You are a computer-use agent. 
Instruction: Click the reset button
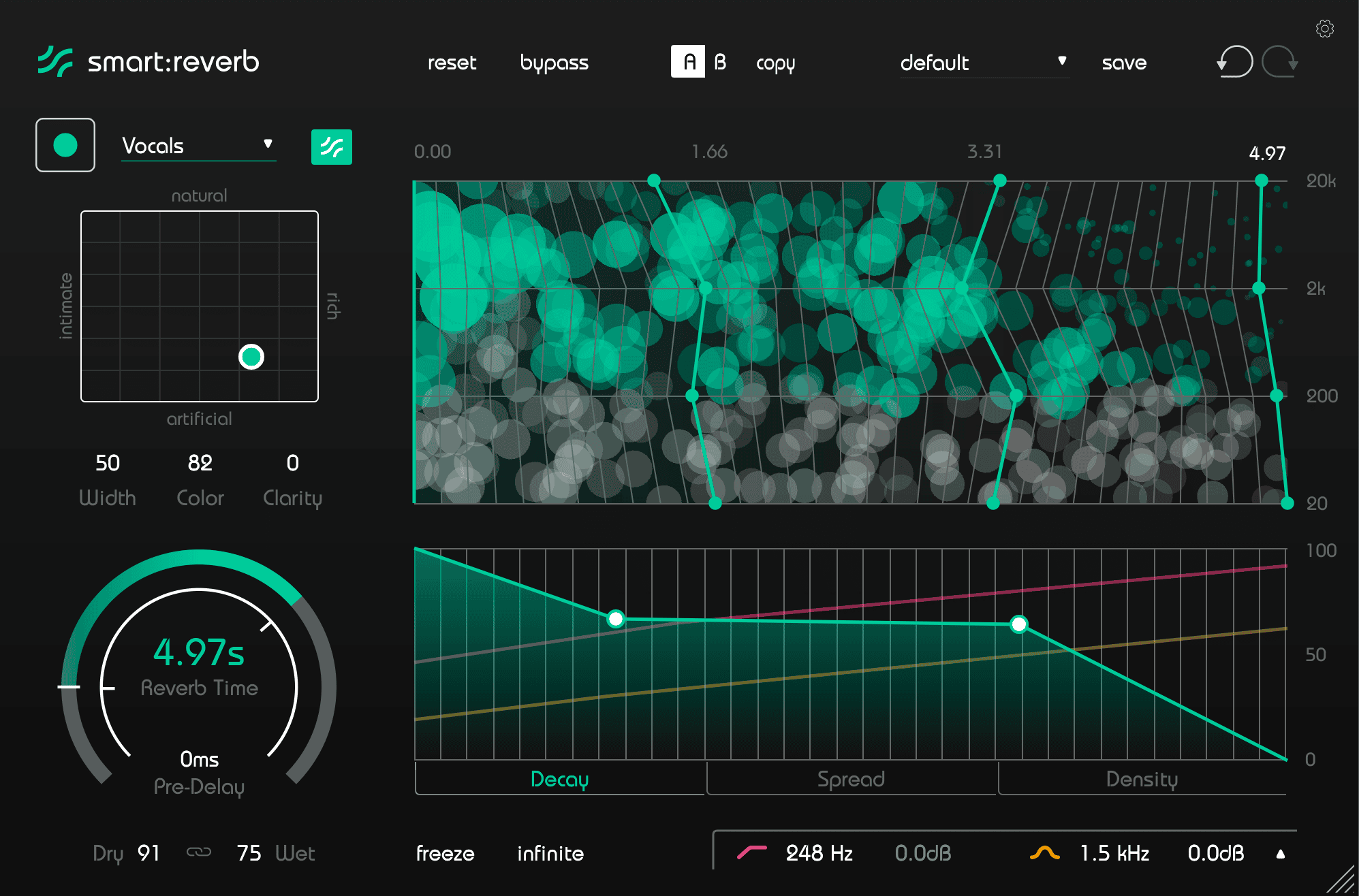tap(452, 63)
